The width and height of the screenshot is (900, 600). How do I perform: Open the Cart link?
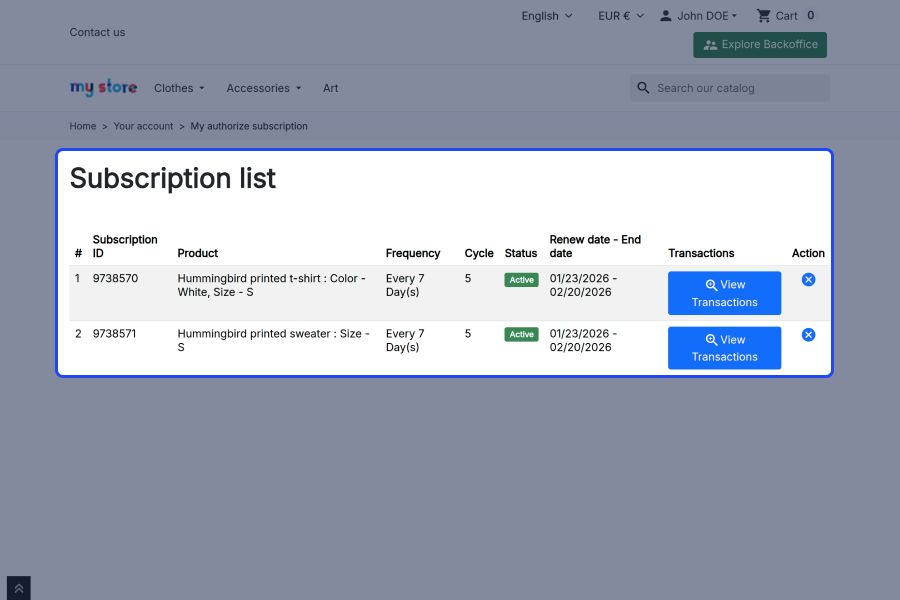pos(786,16)
